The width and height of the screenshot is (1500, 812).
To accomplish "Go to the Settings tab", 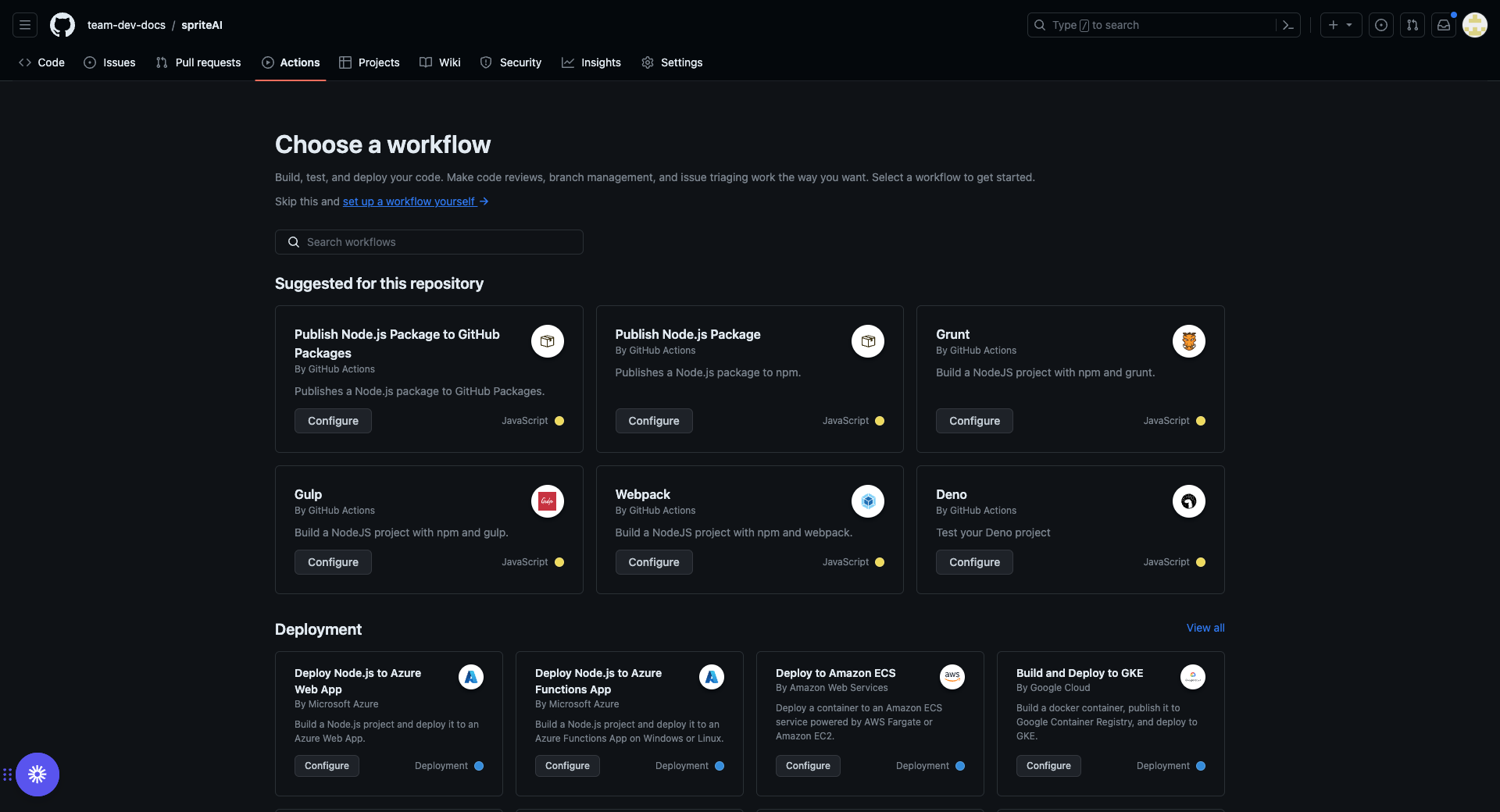I will 672,62.
